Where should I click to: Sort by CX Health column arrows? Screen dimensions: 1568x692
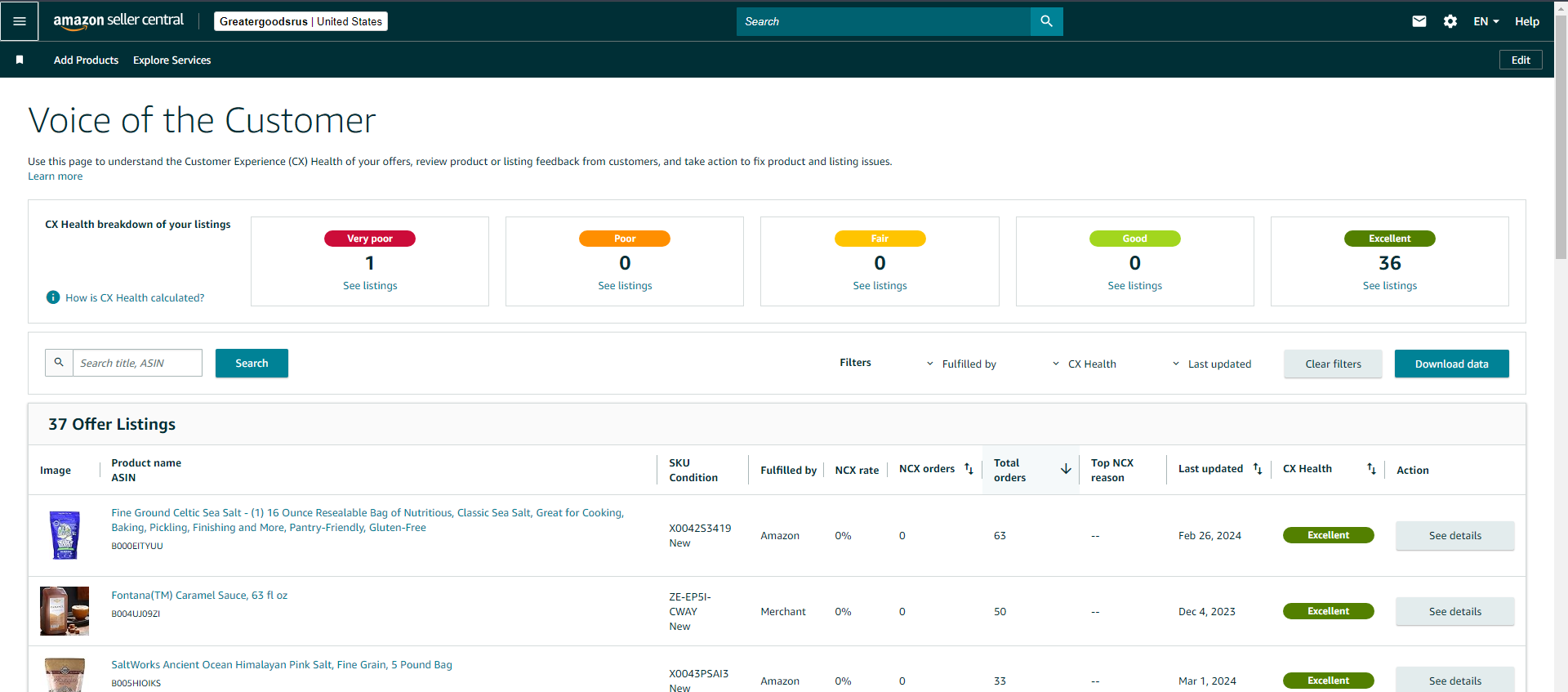coord(1371,469)
